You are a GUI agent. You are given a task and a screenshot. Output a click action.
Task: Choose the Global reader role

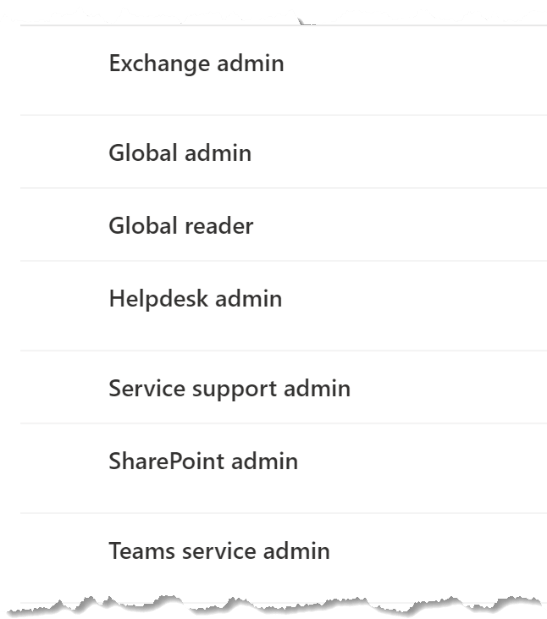tap(181, 225)
